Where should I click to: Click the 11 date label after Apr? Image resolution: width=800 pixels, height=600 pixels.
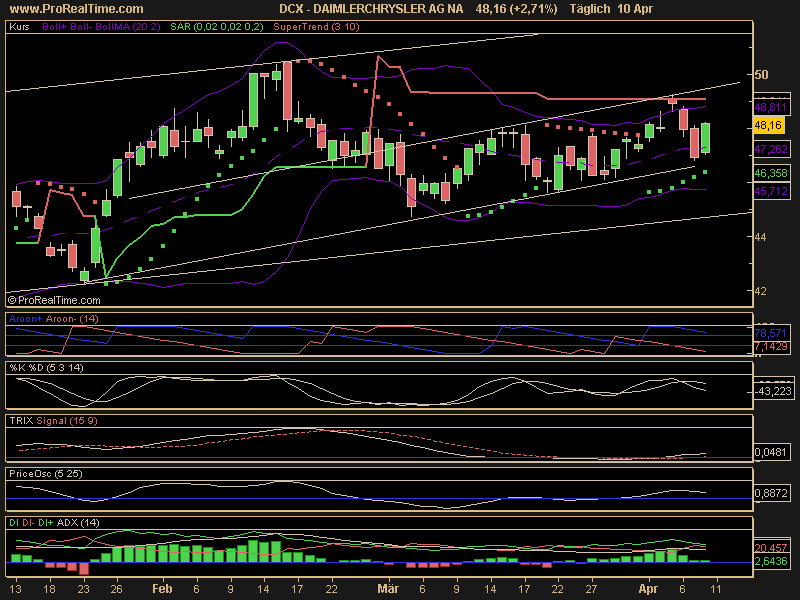pos(716,589)
